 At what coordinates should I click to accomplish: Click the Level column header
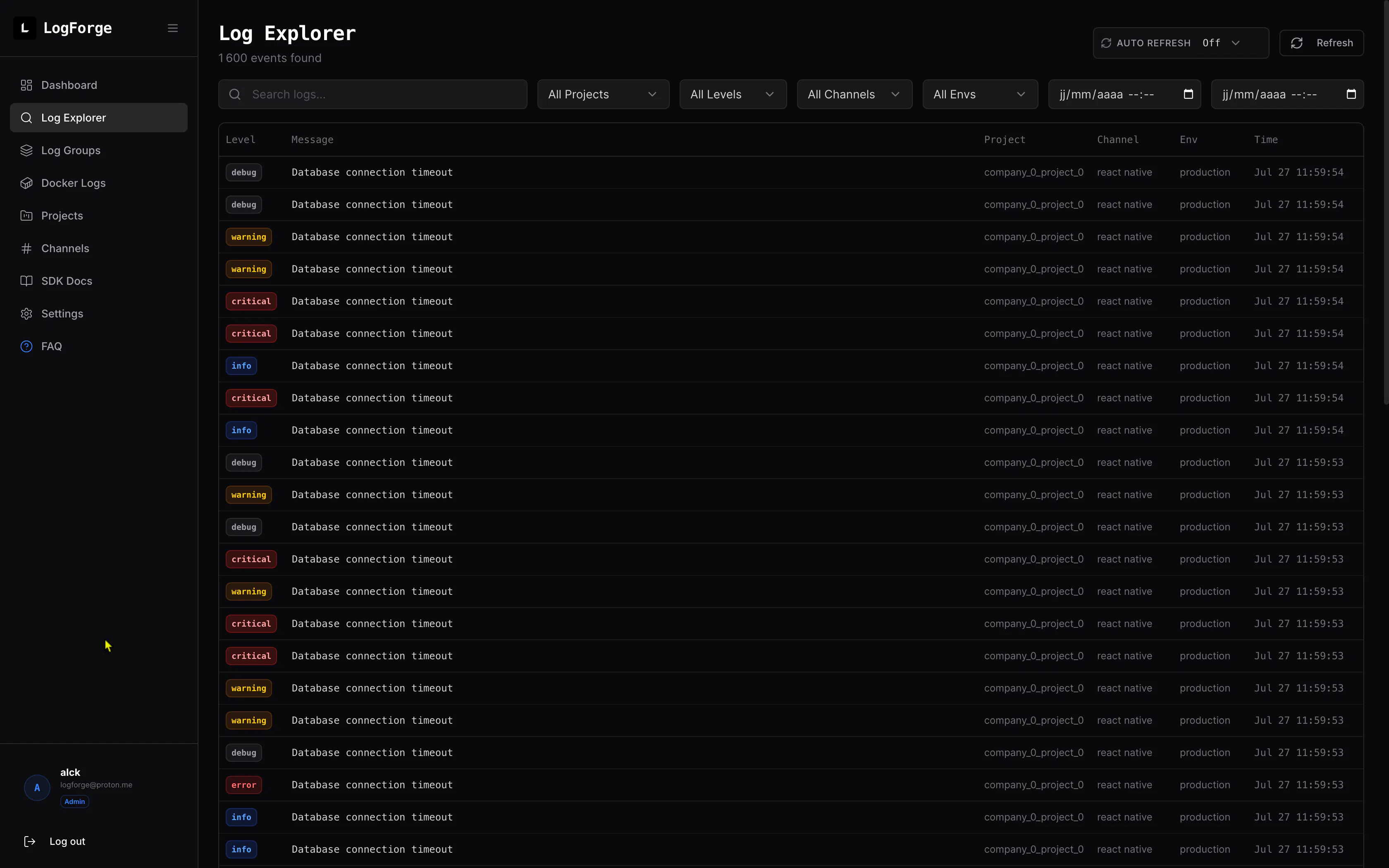[x=241, y=140]
